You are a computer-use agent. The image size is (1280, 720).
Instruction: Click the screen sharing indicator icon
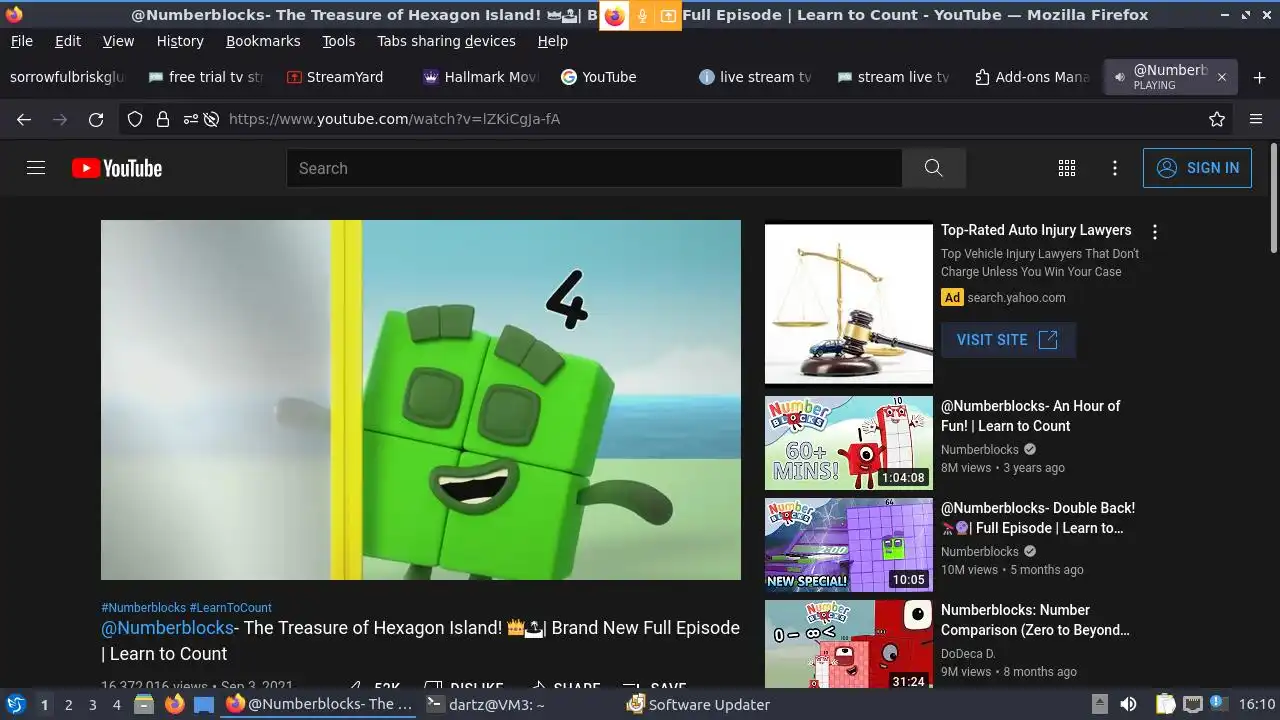click(667, 16)
